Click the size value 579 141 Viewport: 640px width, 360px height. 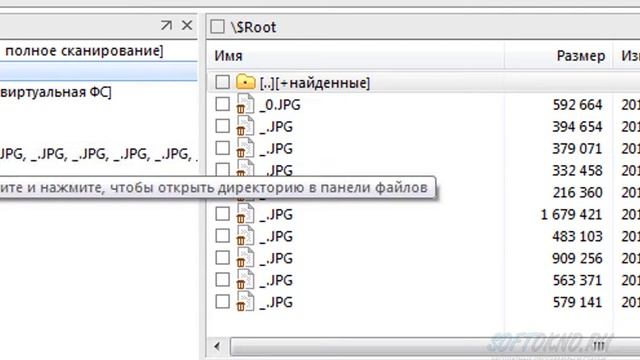(x=578, y=303)
